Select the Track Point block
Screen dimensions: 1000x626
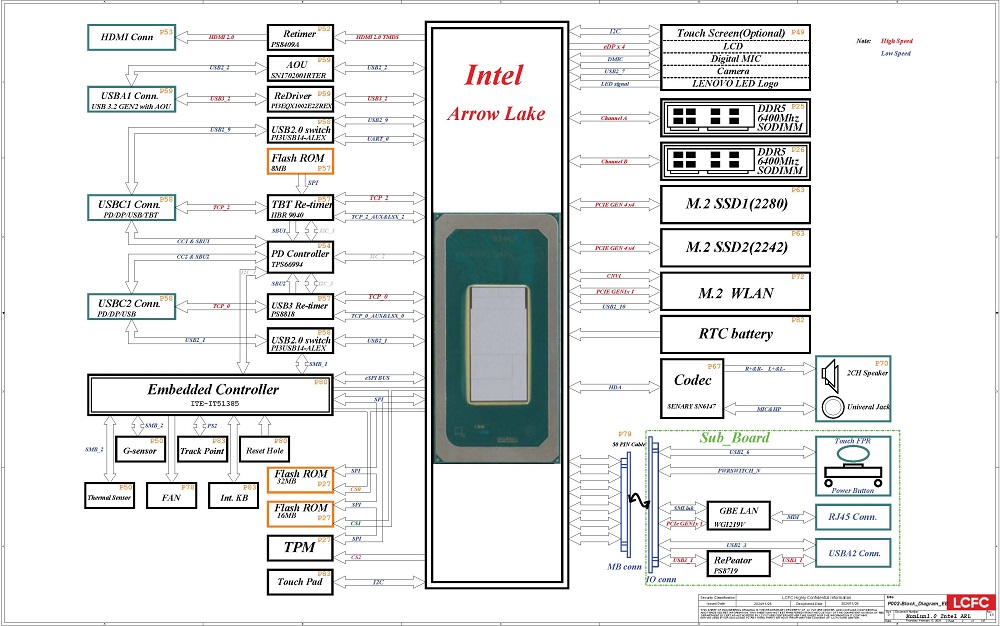(x=202, y=449)
